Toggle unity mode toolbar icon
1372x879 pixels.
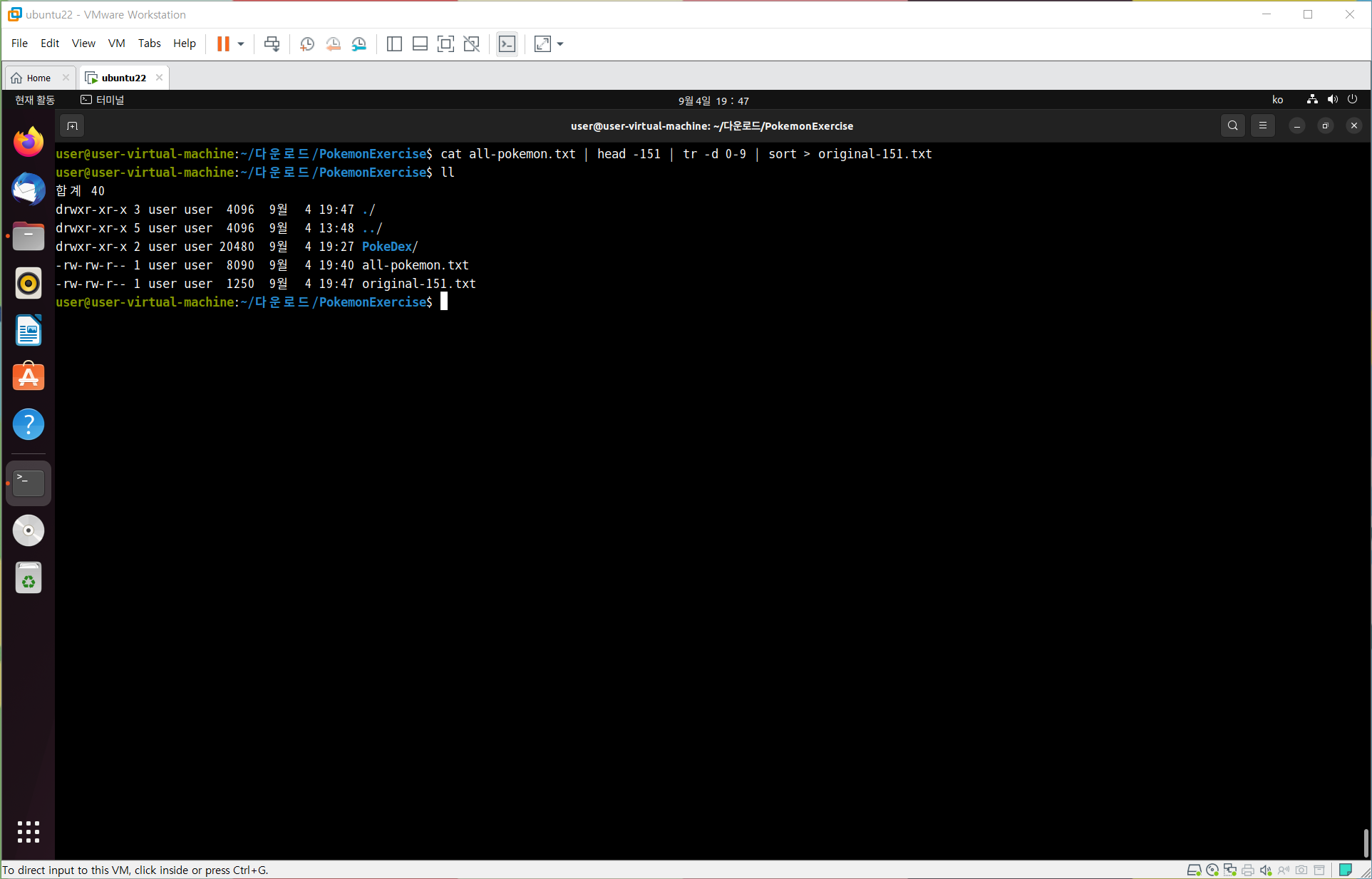471,44
